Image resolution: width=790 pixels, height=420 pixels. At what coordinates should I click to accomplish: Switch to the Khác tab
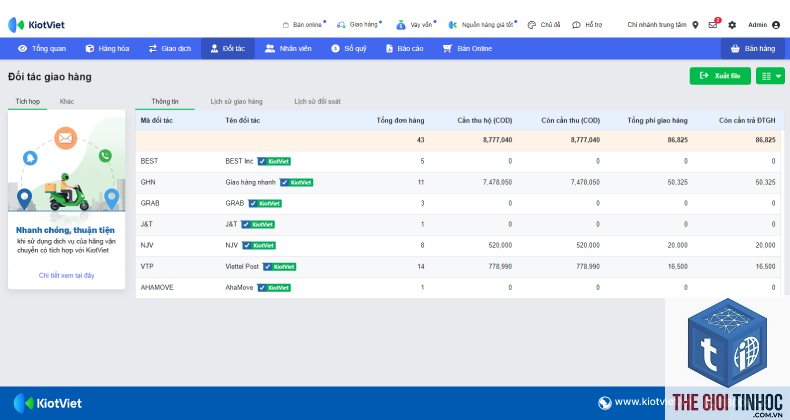pyautogui.click(x=67, y=101)
